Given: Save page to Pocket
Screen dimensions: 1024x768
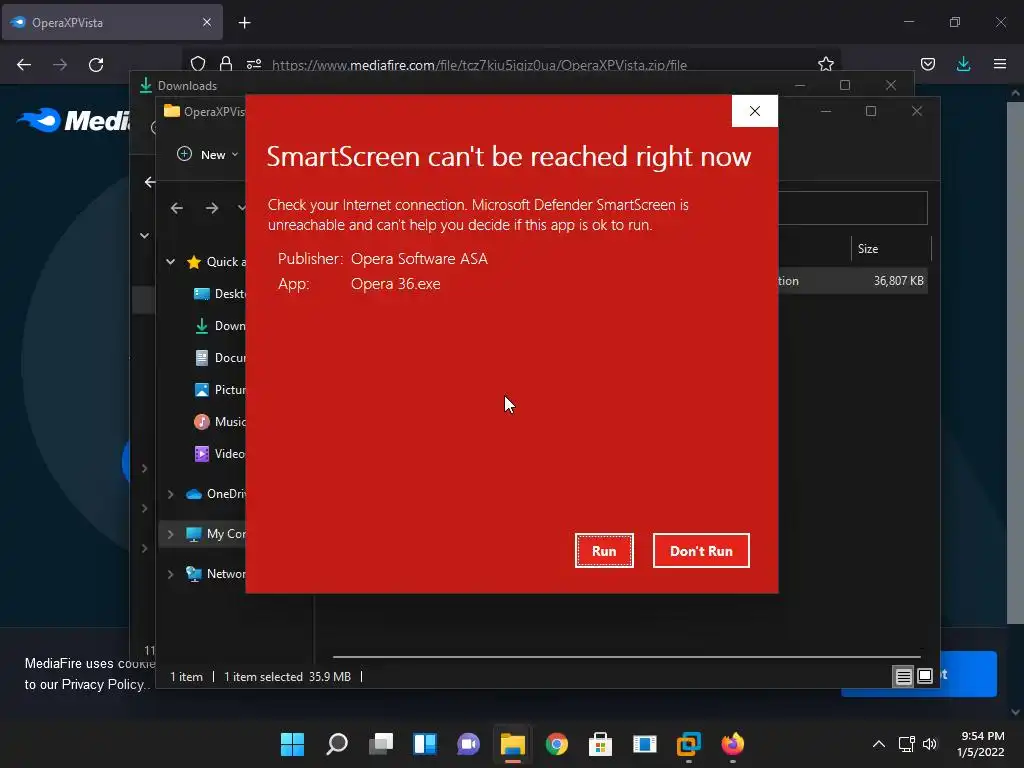Looking at the screenshot, I should (x=927, y=64).
